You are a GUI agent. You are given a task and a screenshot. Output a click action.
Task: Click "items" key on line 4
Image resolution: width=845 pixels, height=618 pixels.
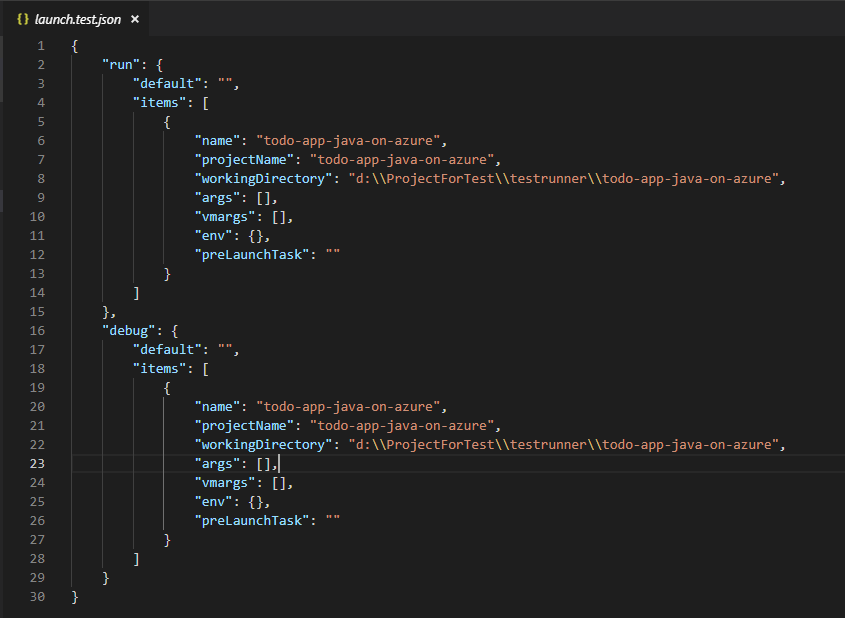click(x=160, y=102)
